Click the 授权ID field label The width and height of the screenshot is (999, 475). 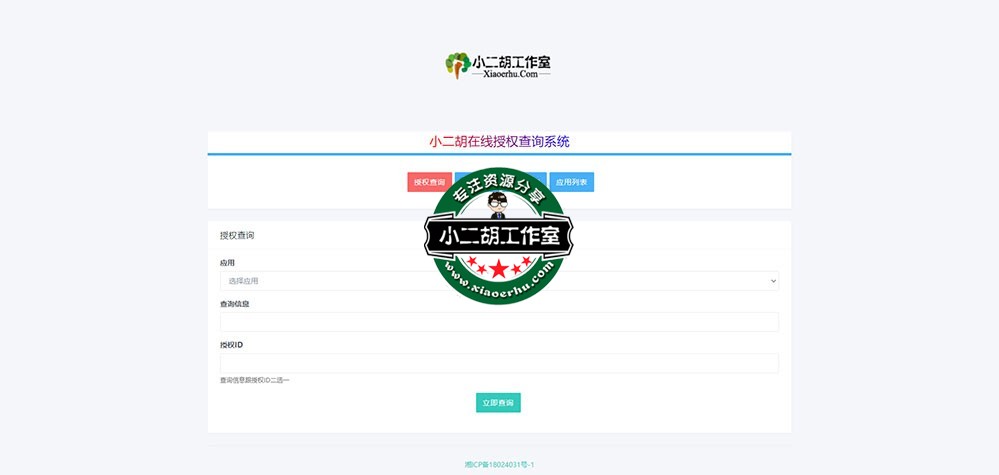point(231,345)
